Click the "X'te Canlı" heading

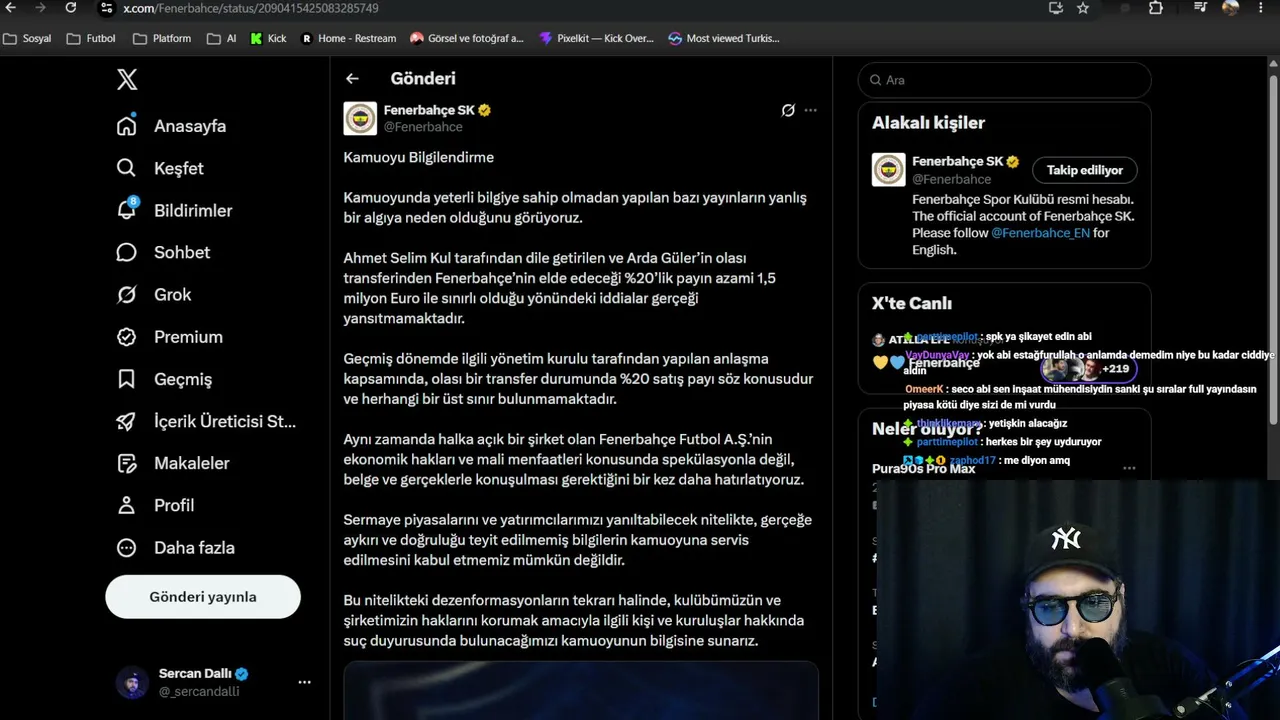912,303
